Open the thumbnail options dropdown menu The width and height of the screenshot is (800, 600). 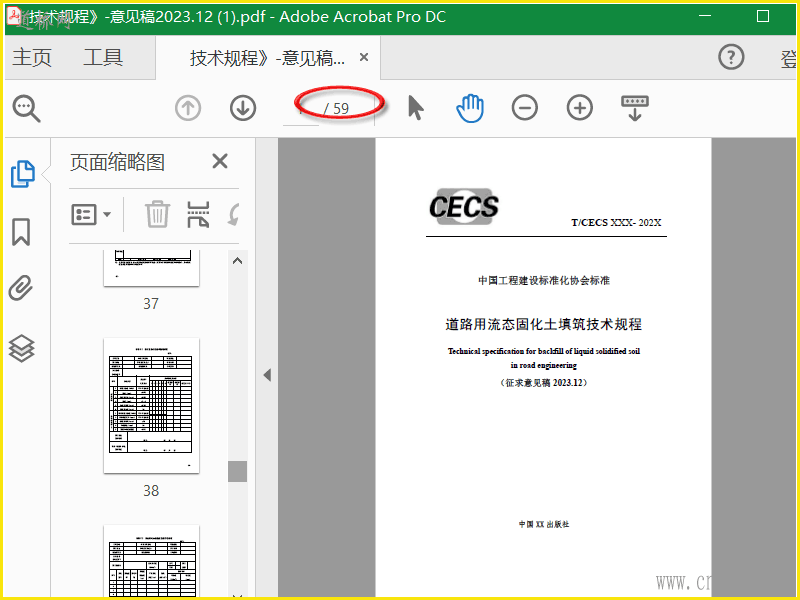pyautogui.click(x=91, y=214)
